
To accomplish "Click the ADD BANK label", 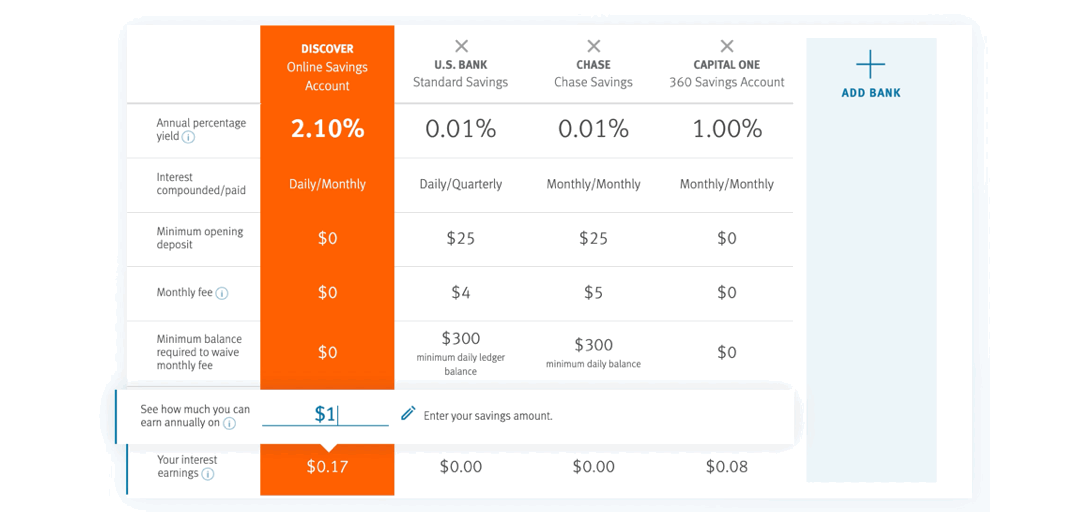I will [x=871, y=93].
